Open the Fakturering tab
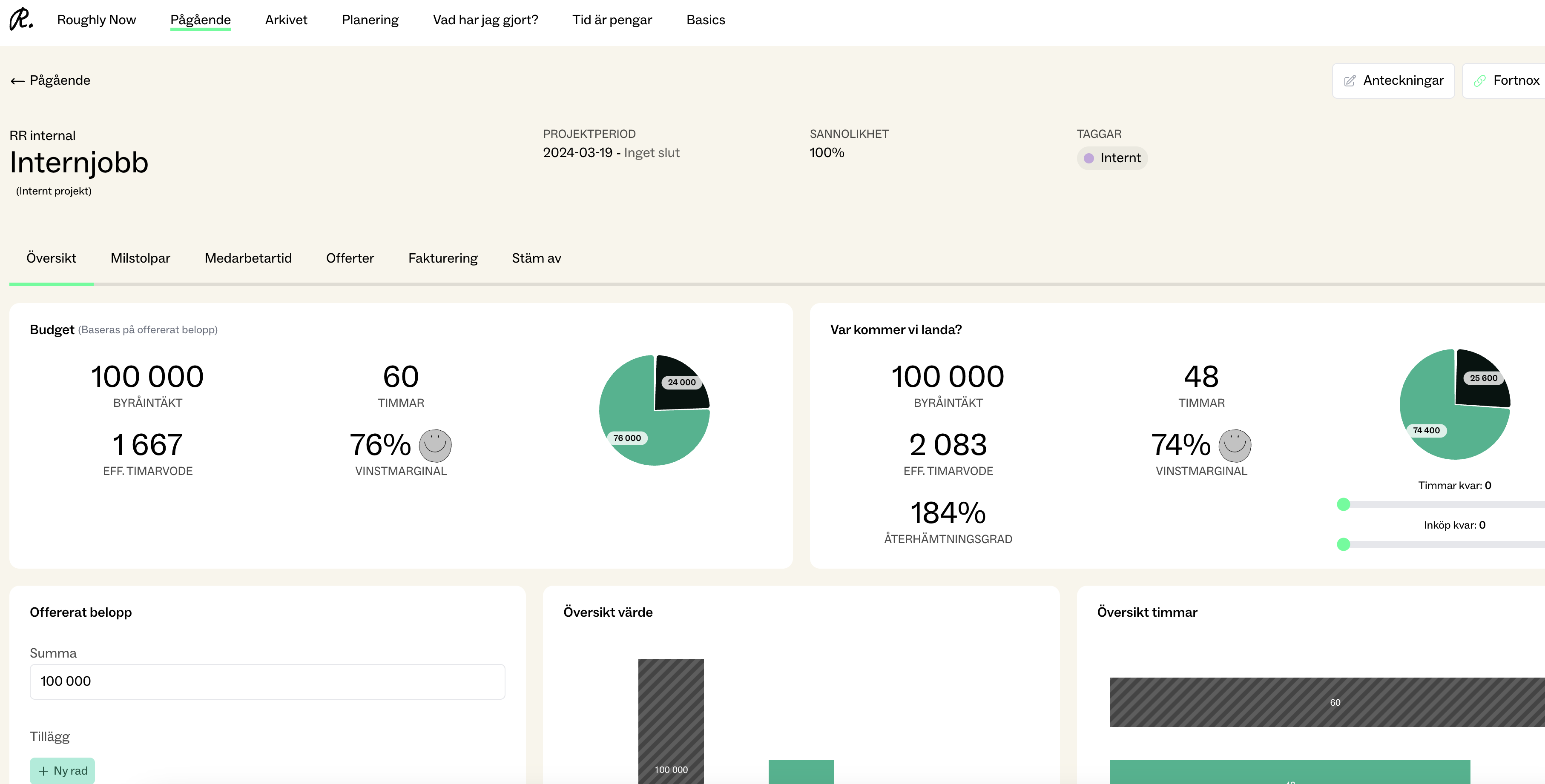This screenshot has width=1545, height=784. (442, 258)
